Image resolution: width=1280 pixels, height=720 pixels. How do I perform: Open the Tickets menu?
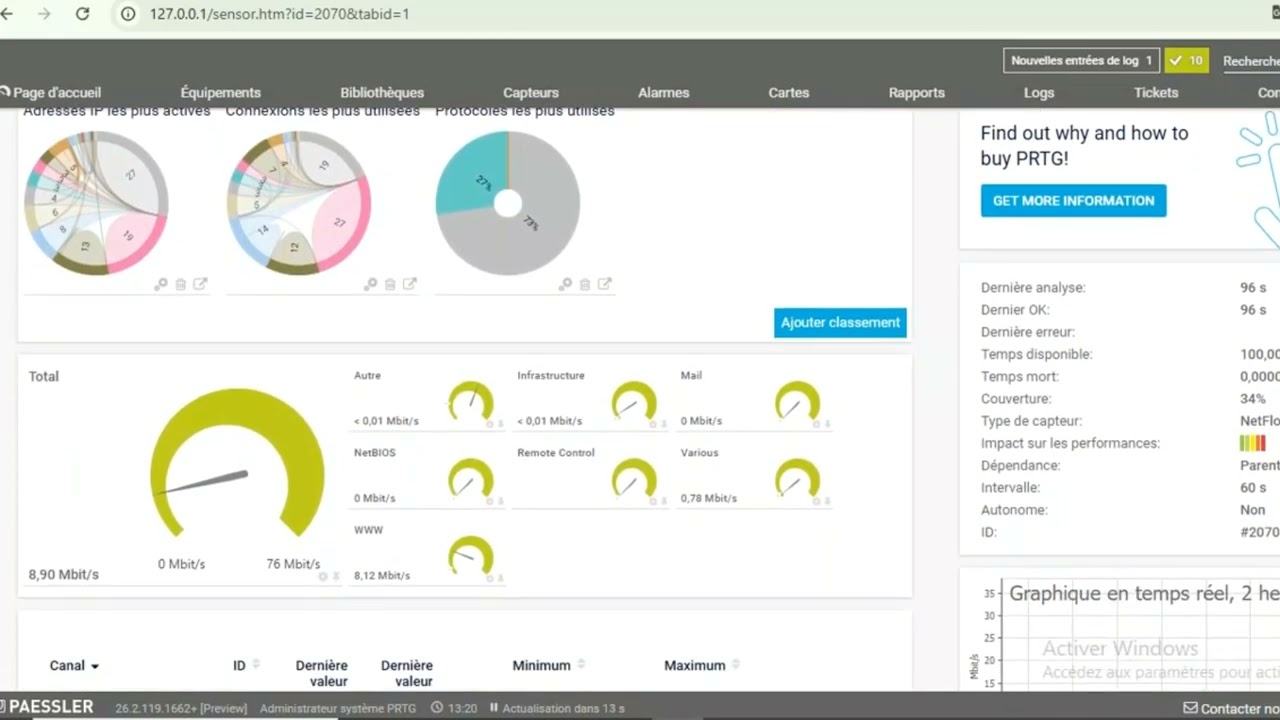1156,92
